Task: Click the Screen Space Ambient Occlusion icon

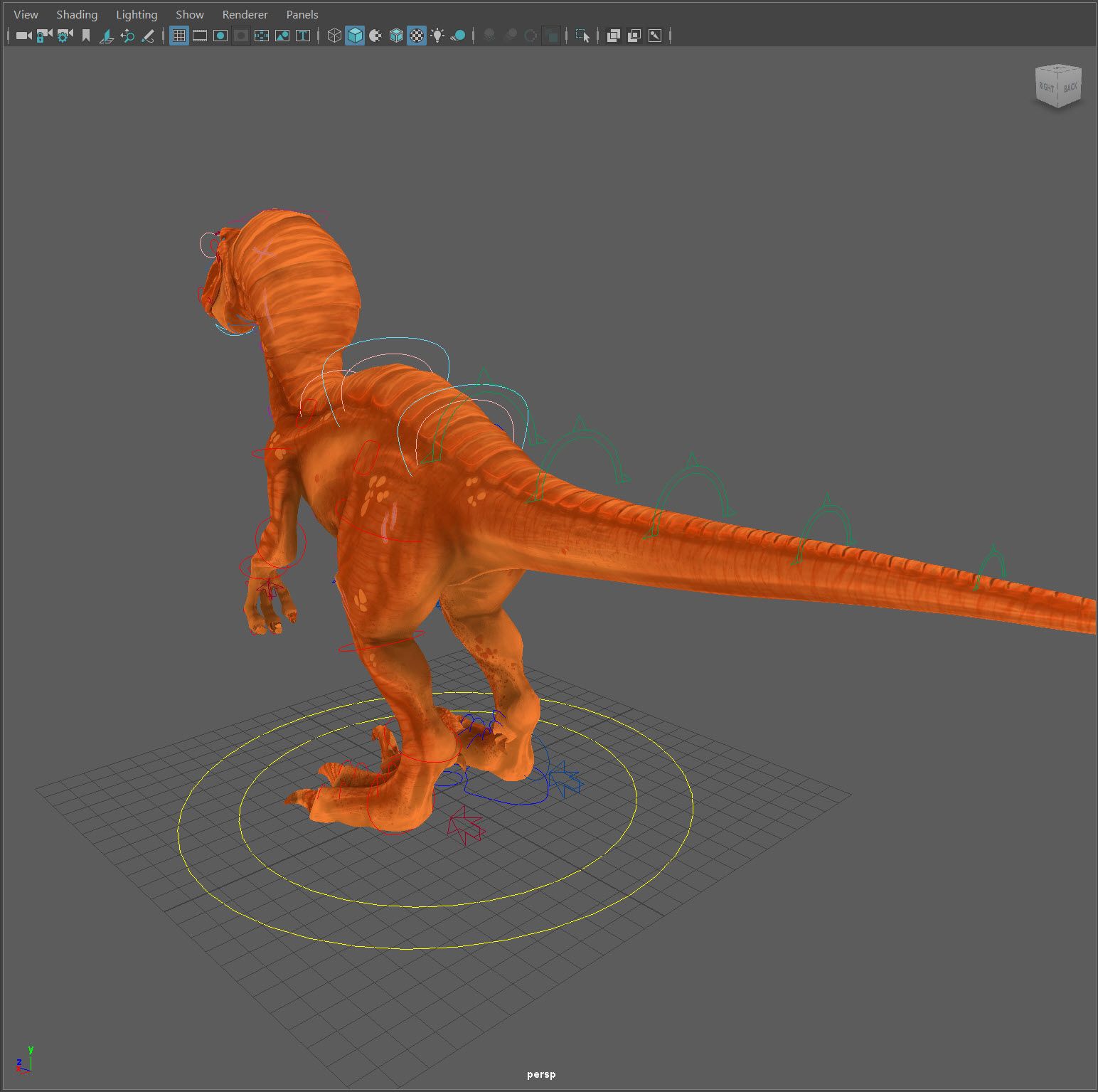Action: pyautogui.click(x=489, y=36)
